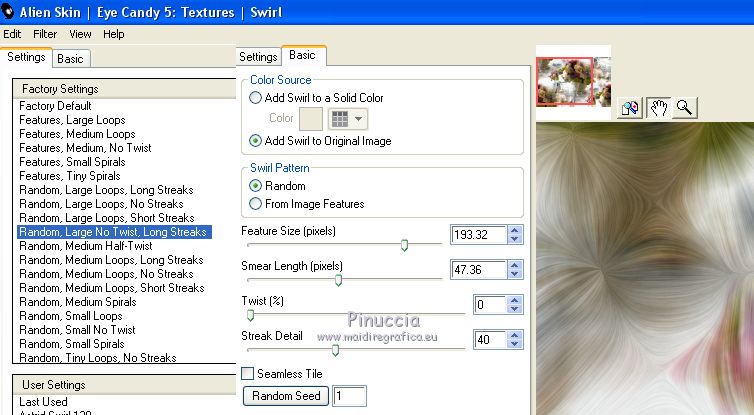
Task: Select Random, Large Loops, Long Streaks preset
Action: pos(106,189)
